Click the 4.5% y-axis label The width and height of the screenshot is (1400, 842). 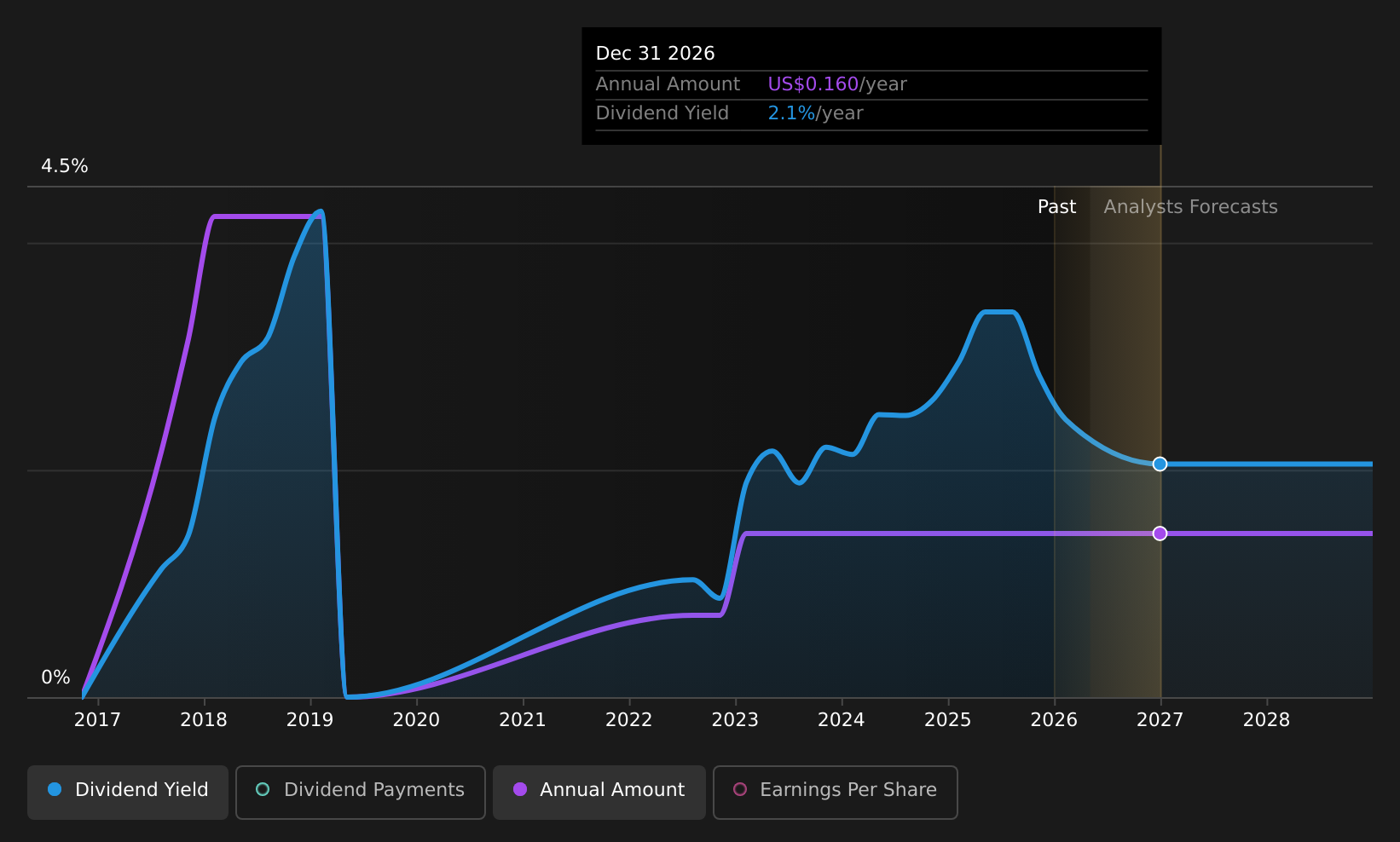(65, 166)
